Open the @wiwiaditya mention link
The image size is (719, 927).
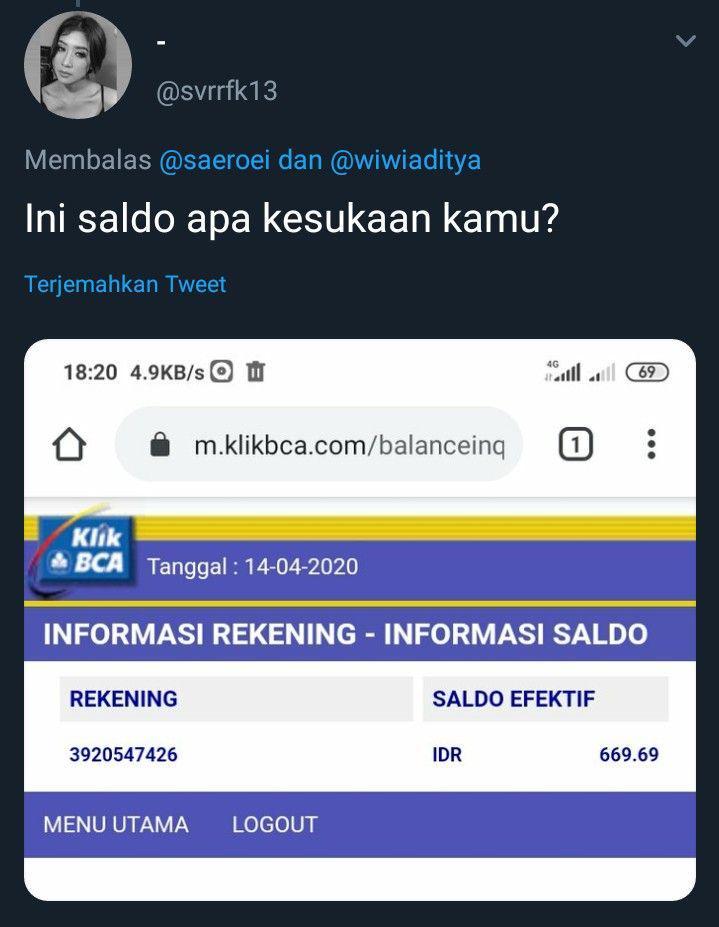click(x=405, y=160)
